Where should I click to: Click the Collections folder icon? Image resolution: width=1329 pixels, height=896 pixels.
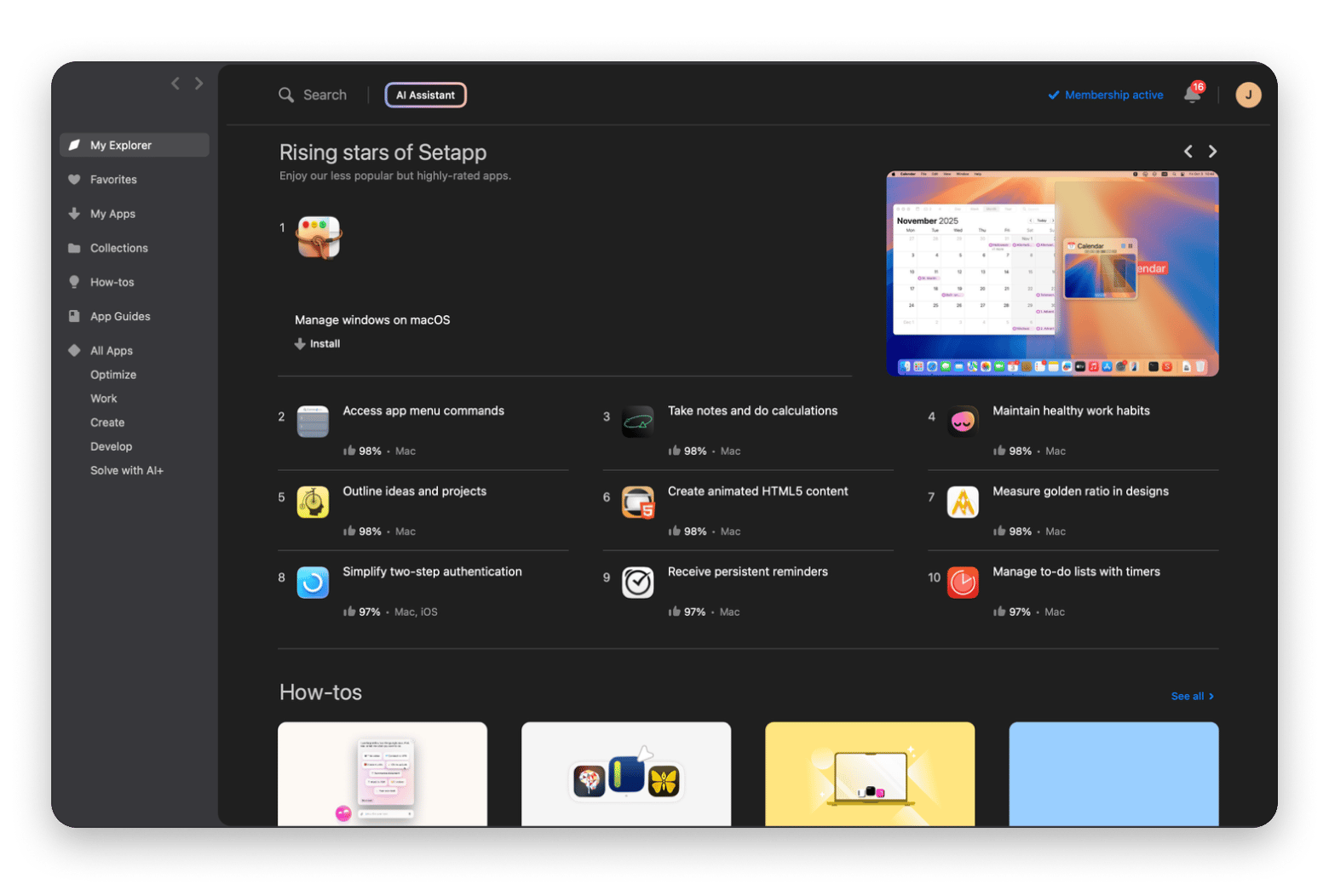[74, 248]
